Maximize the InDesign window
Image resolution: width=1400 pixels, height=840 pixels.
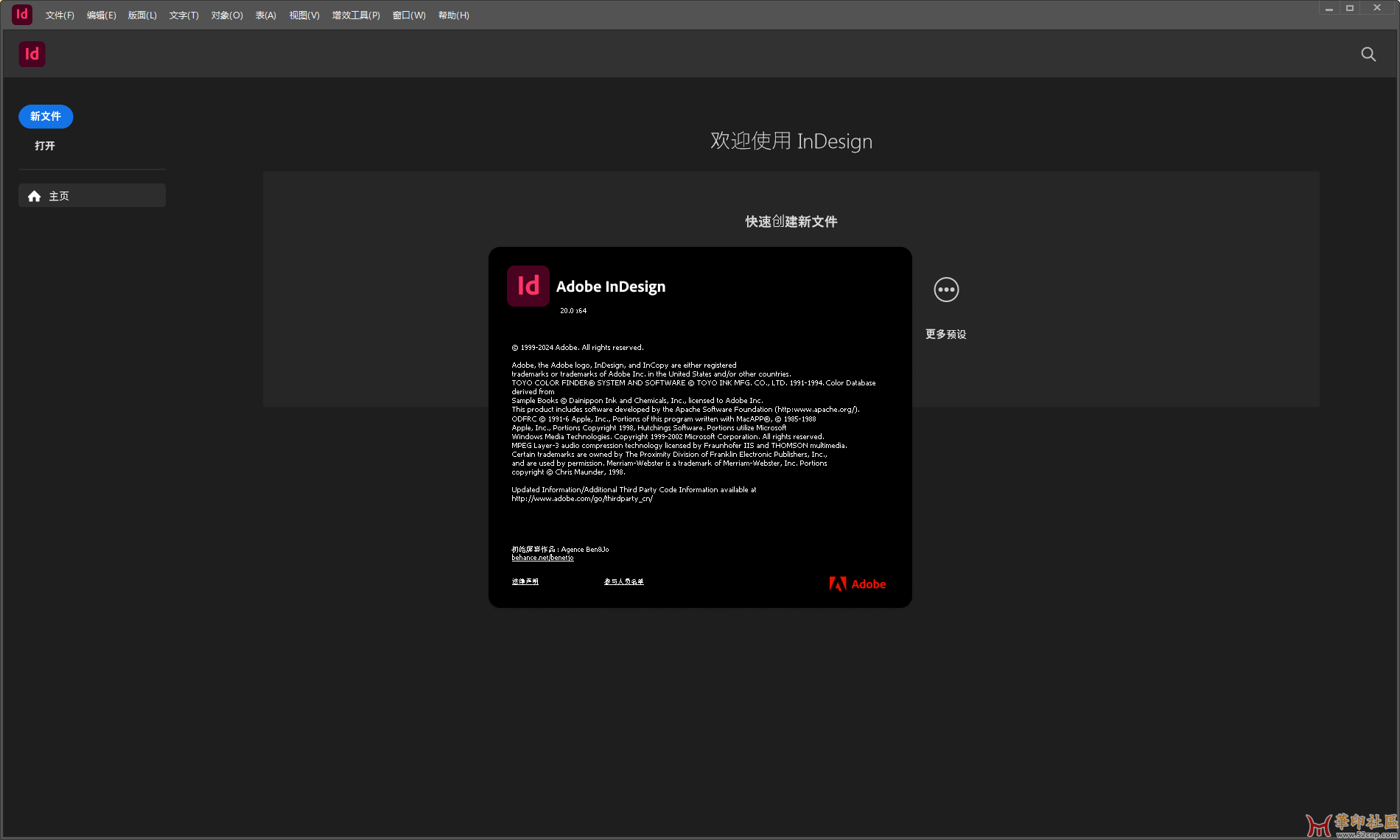coord(1350,8)
